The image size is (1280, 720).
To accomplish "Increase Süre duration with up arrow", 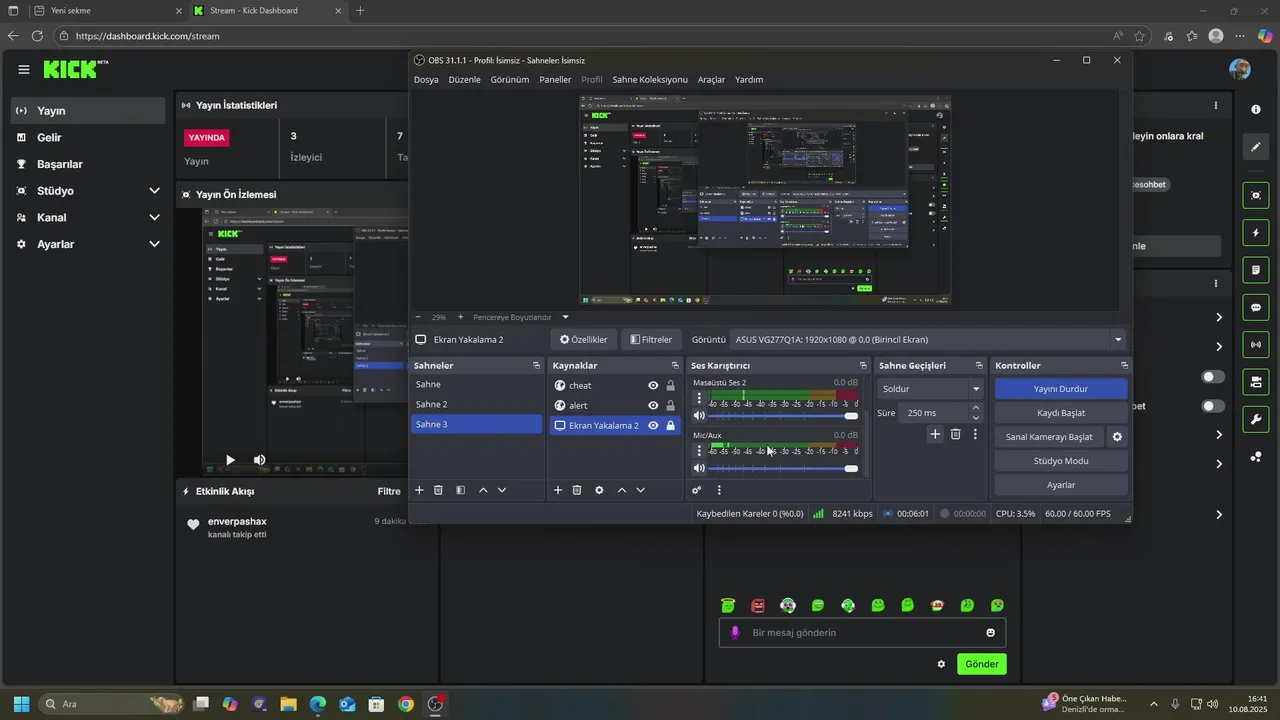I will pos(976,407).
